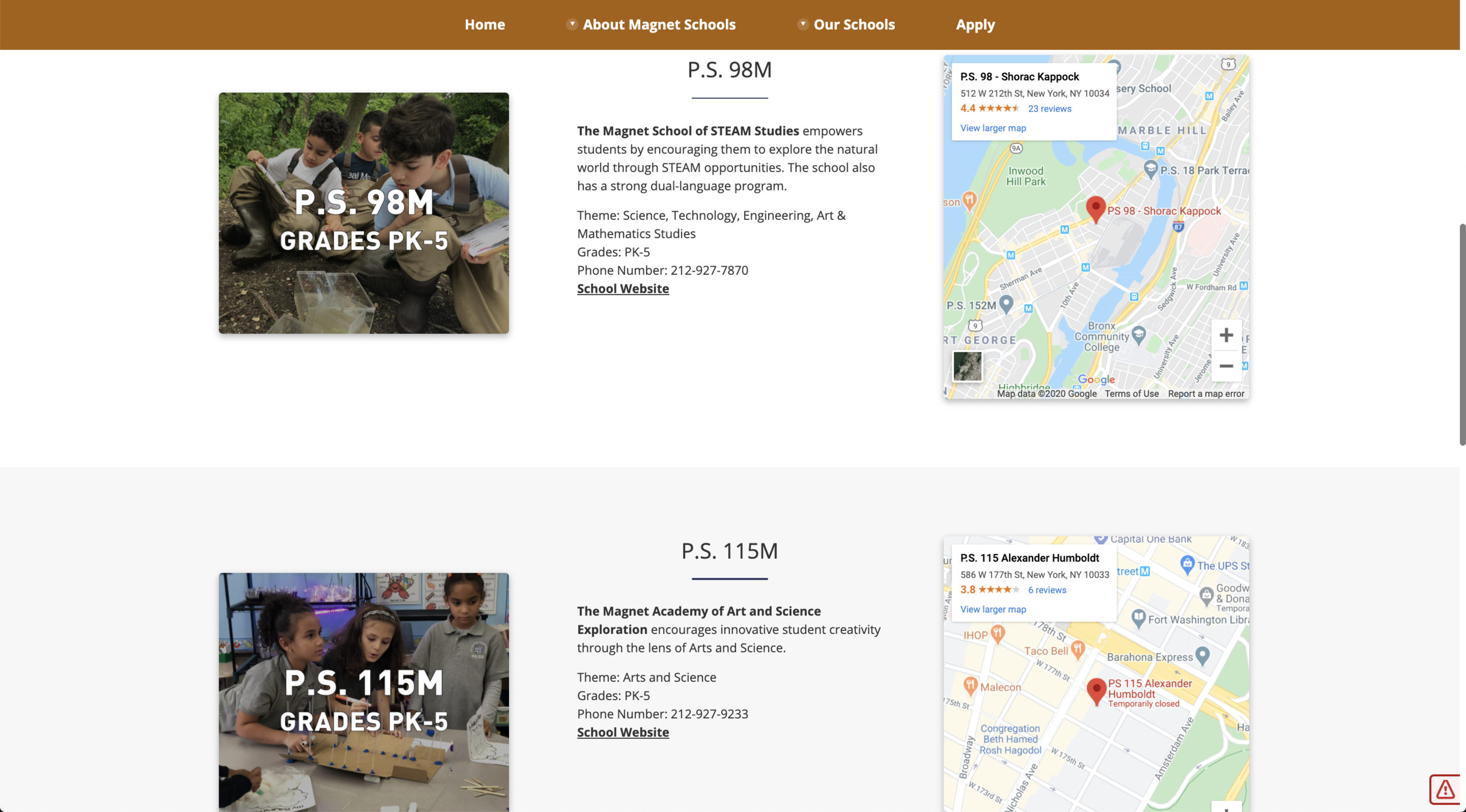Open the Our Schools menu
Image resolution: width=1466 pixels, height=812 pixels.
[854, 25]
